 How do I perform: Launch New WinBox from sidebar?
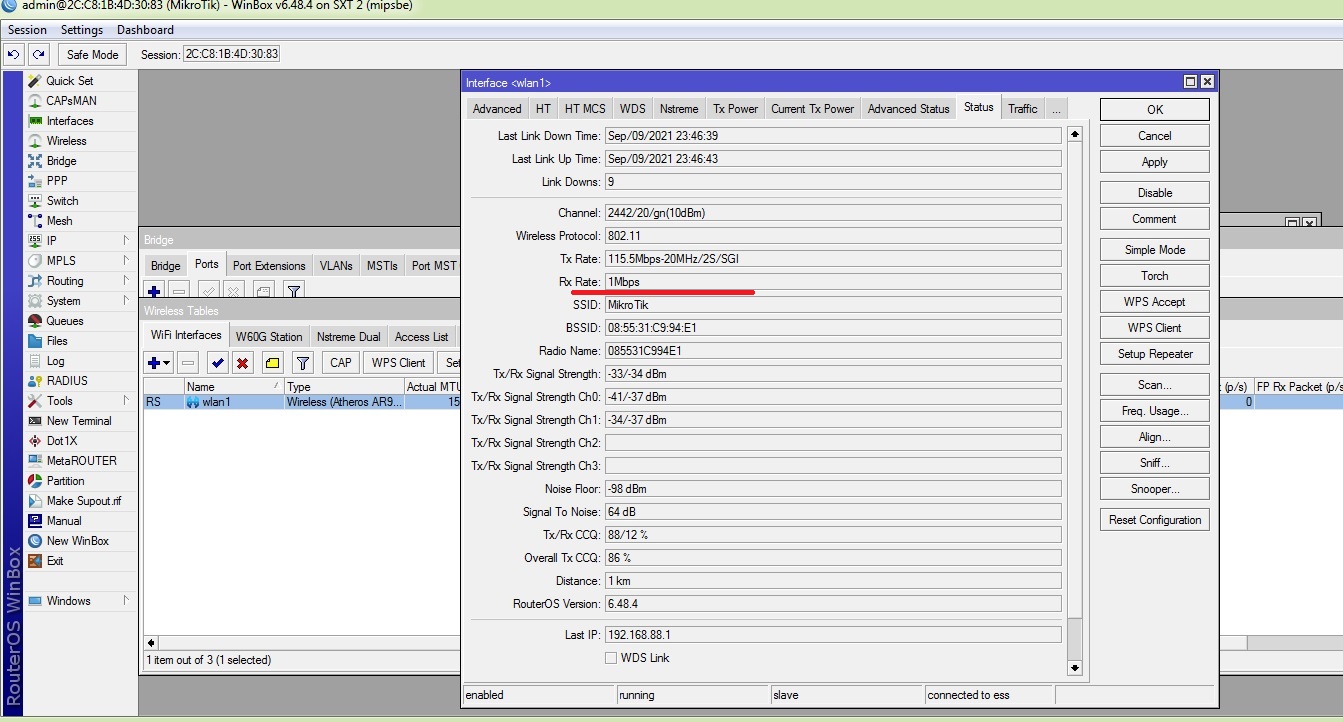77,541
